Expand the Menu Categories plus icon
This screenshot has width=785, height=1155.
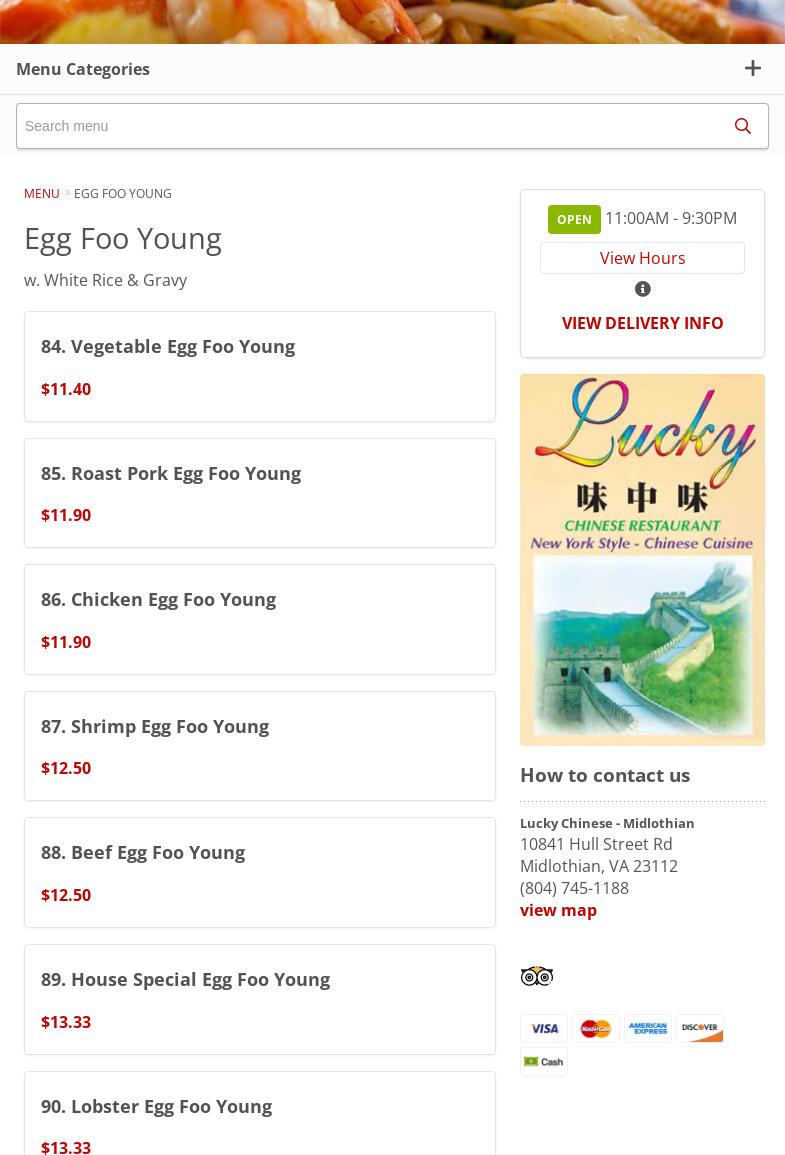(x=752, y=69)
